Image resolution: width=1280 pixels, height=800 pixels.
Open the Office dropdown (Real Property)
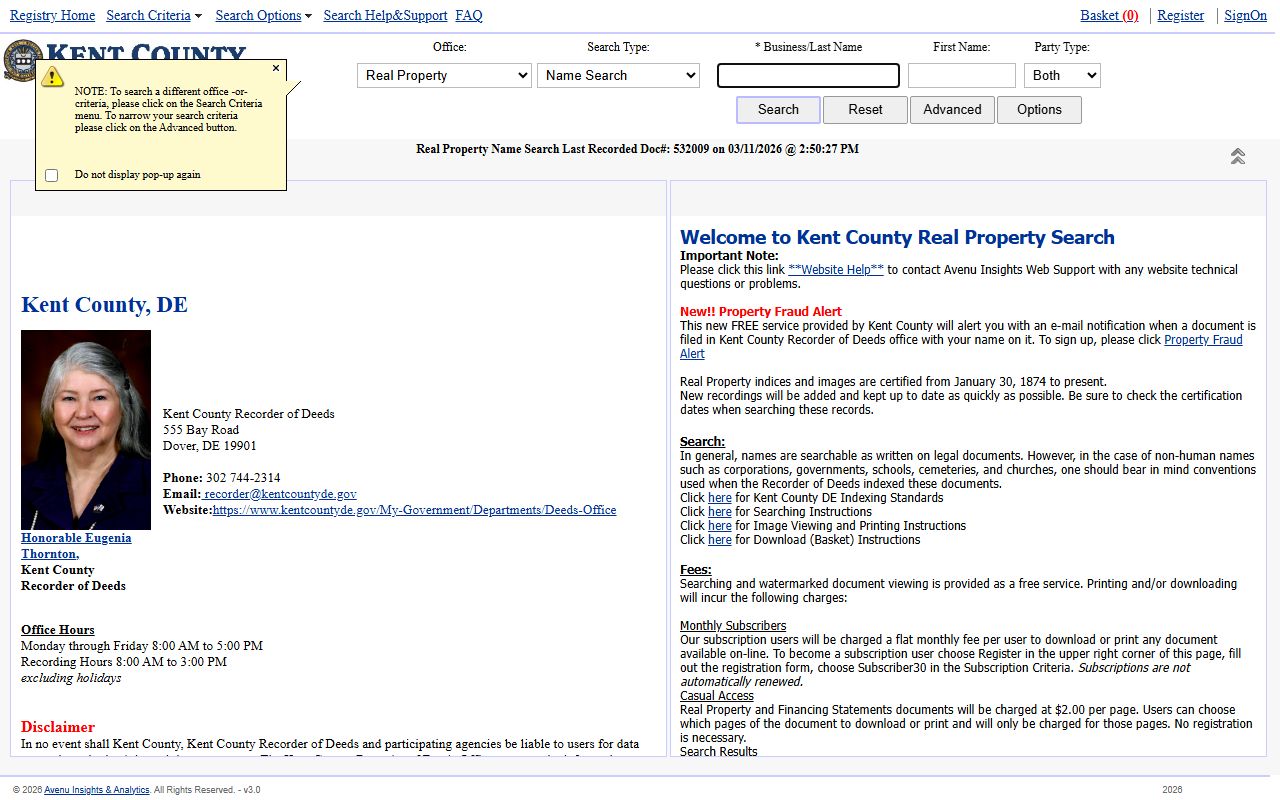(444, 75)
